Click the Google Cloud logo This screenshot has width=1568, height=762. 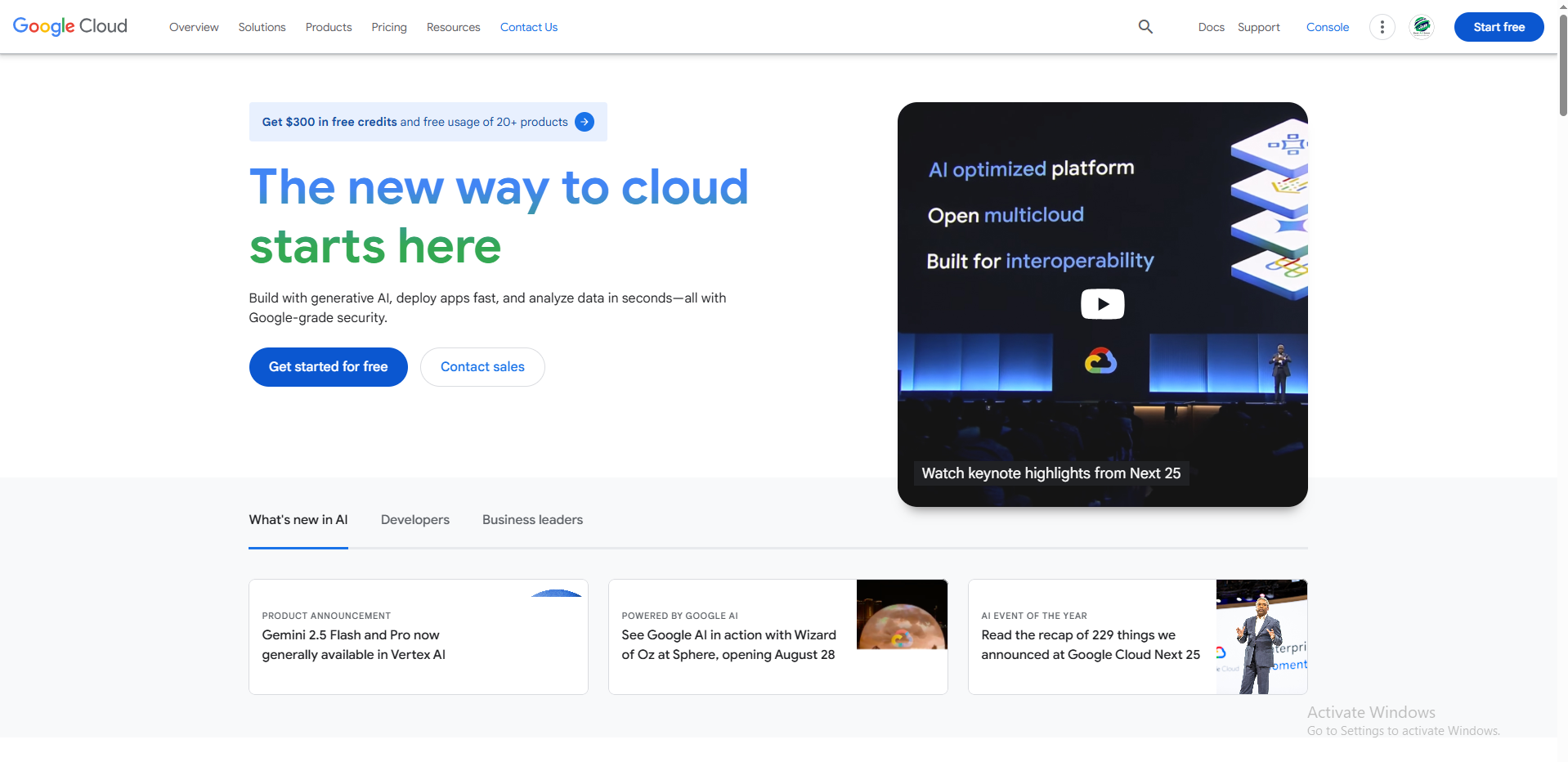[70, 26]
